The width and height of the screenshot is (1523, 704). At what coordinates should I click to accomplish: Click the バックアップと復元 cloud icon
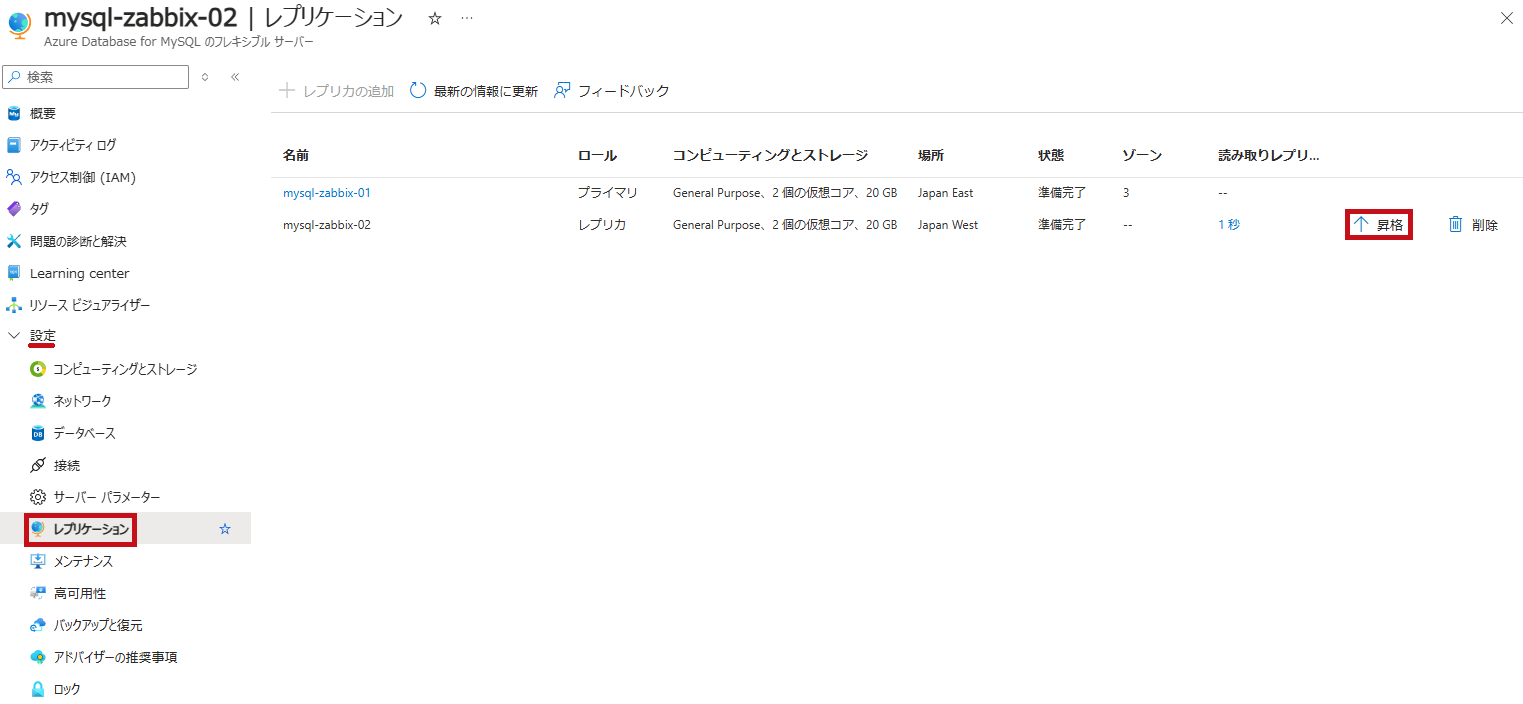pyautogui.click(x=38, y=625)
